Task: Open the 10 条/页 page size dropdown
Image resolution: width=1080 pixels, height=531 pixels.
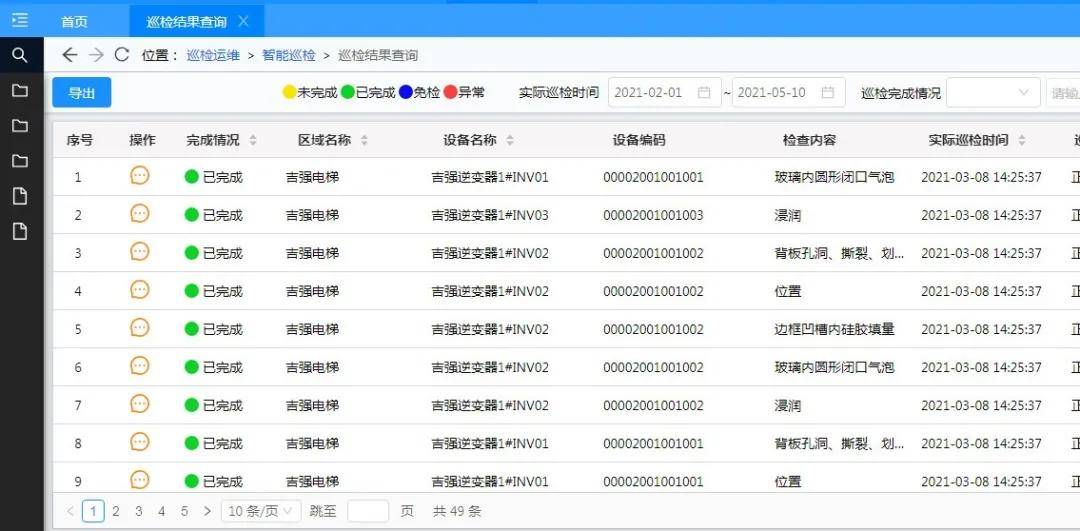Action: click(261, 511)
